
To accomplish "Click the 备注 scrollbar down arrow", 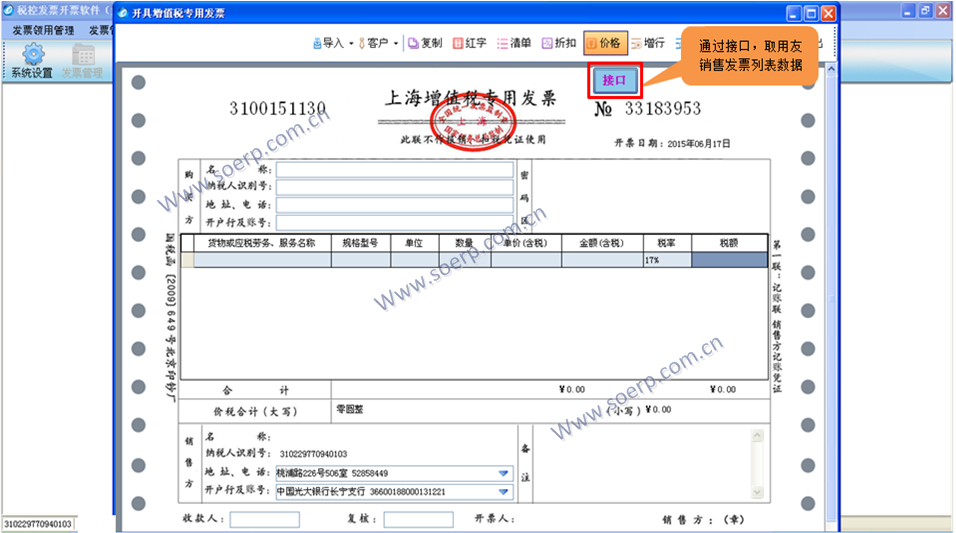I will click(x=757, y=492).
